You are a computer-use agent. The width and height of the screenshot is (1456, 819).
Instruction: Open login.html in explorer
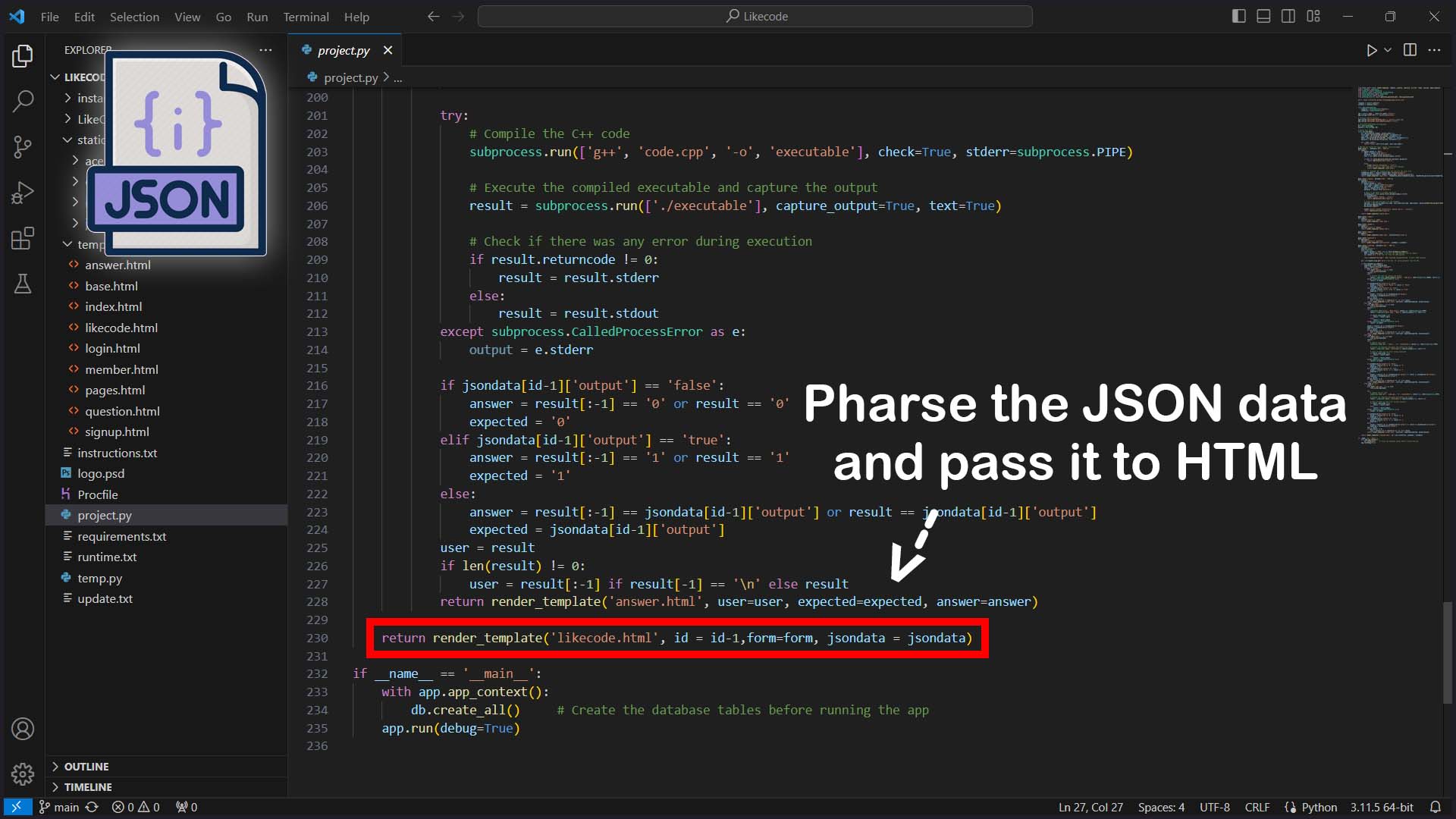112,348
